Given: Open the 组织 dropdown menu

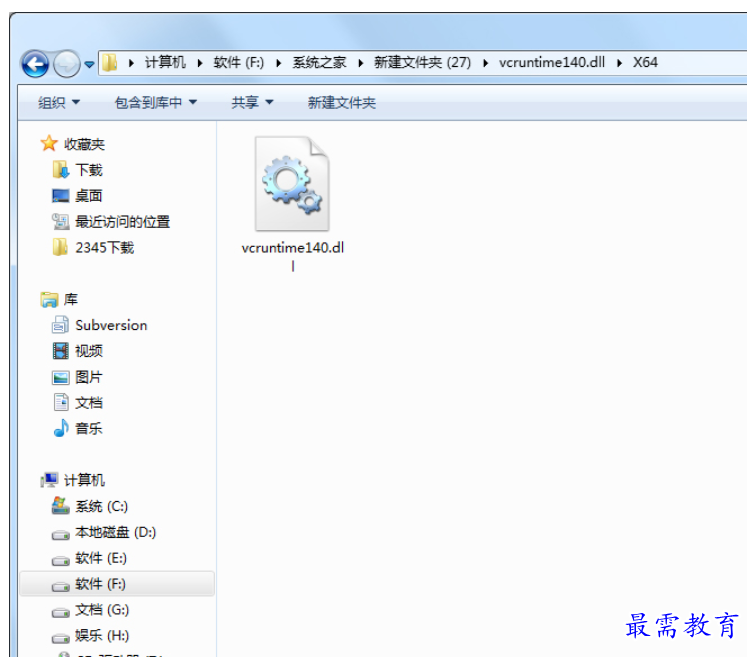Looking at the screenshot, I should 59,102.
